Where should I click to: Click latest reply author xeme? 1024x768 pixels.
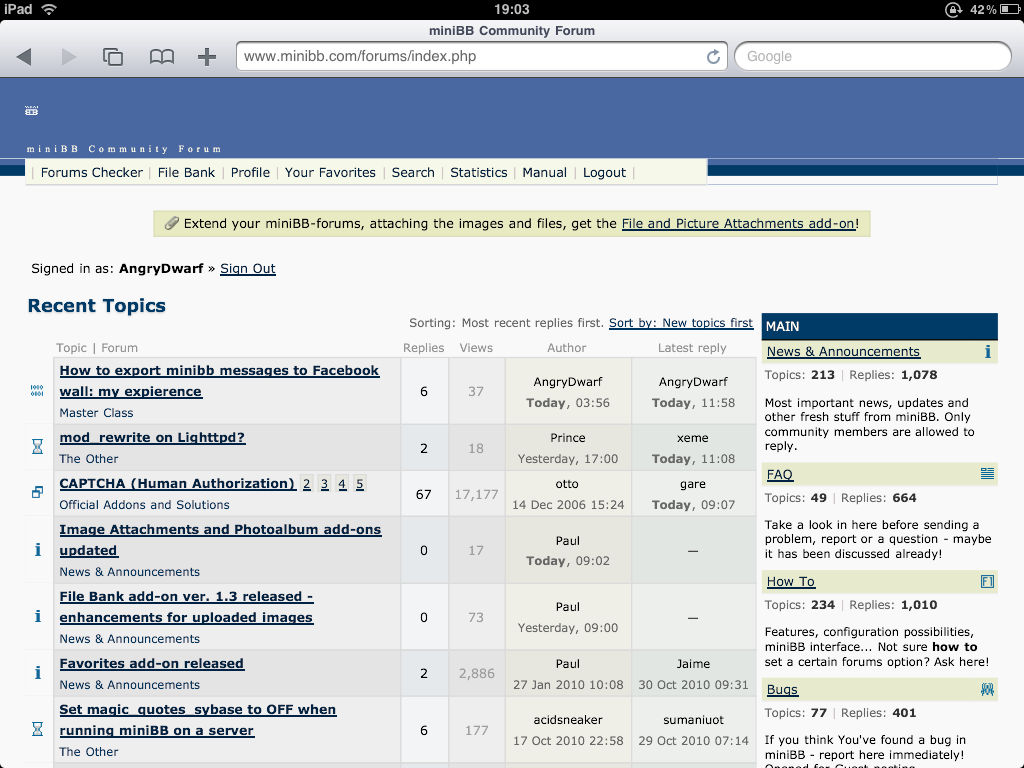(x=693, y=438)
